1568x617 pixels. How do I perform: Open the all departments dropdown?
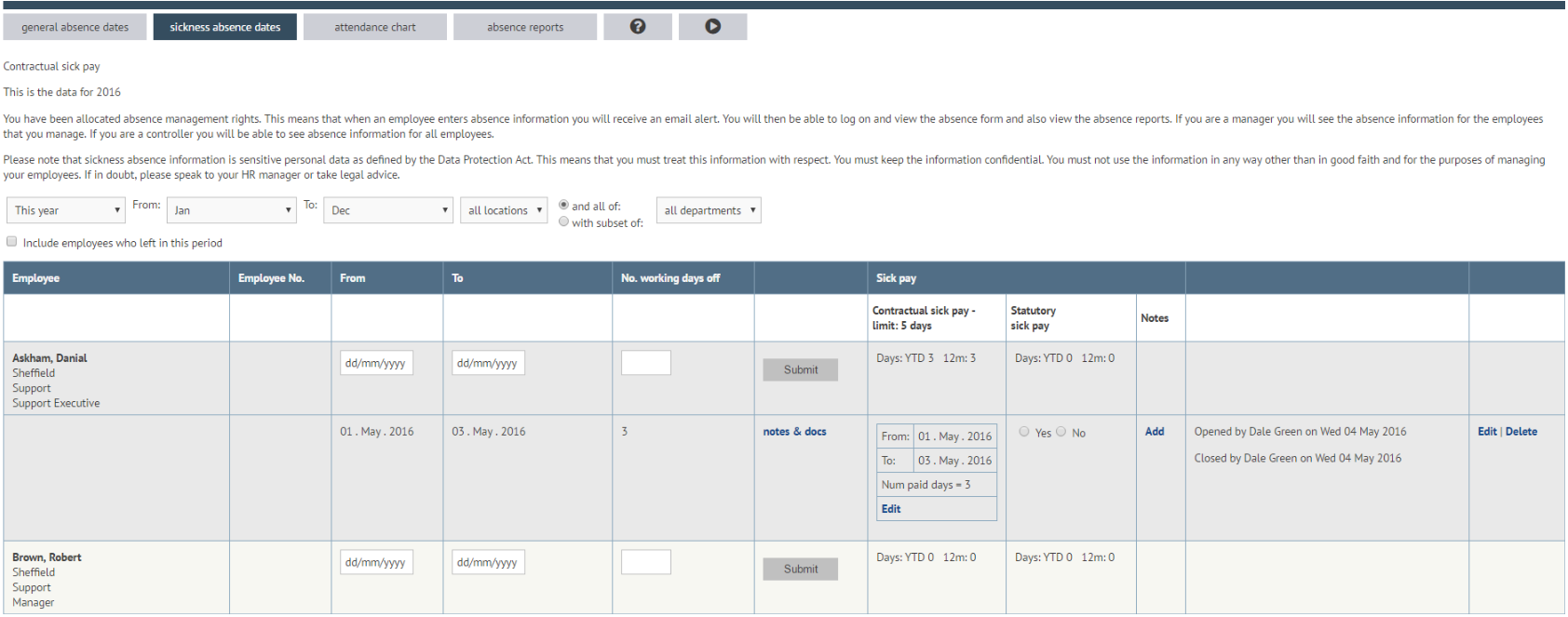pyautogui.click(x=709, y=210)
